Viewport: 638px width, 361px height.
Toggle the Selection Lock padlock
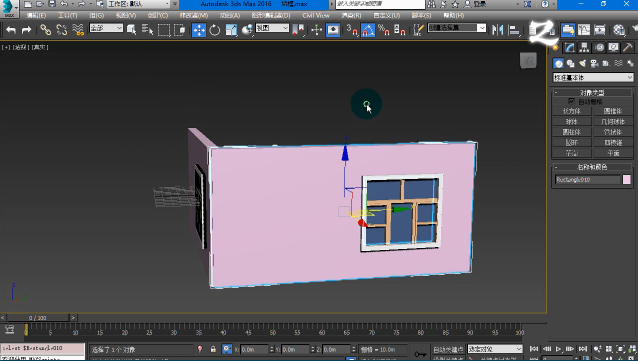pyautogui.click(x=213, y=349)
